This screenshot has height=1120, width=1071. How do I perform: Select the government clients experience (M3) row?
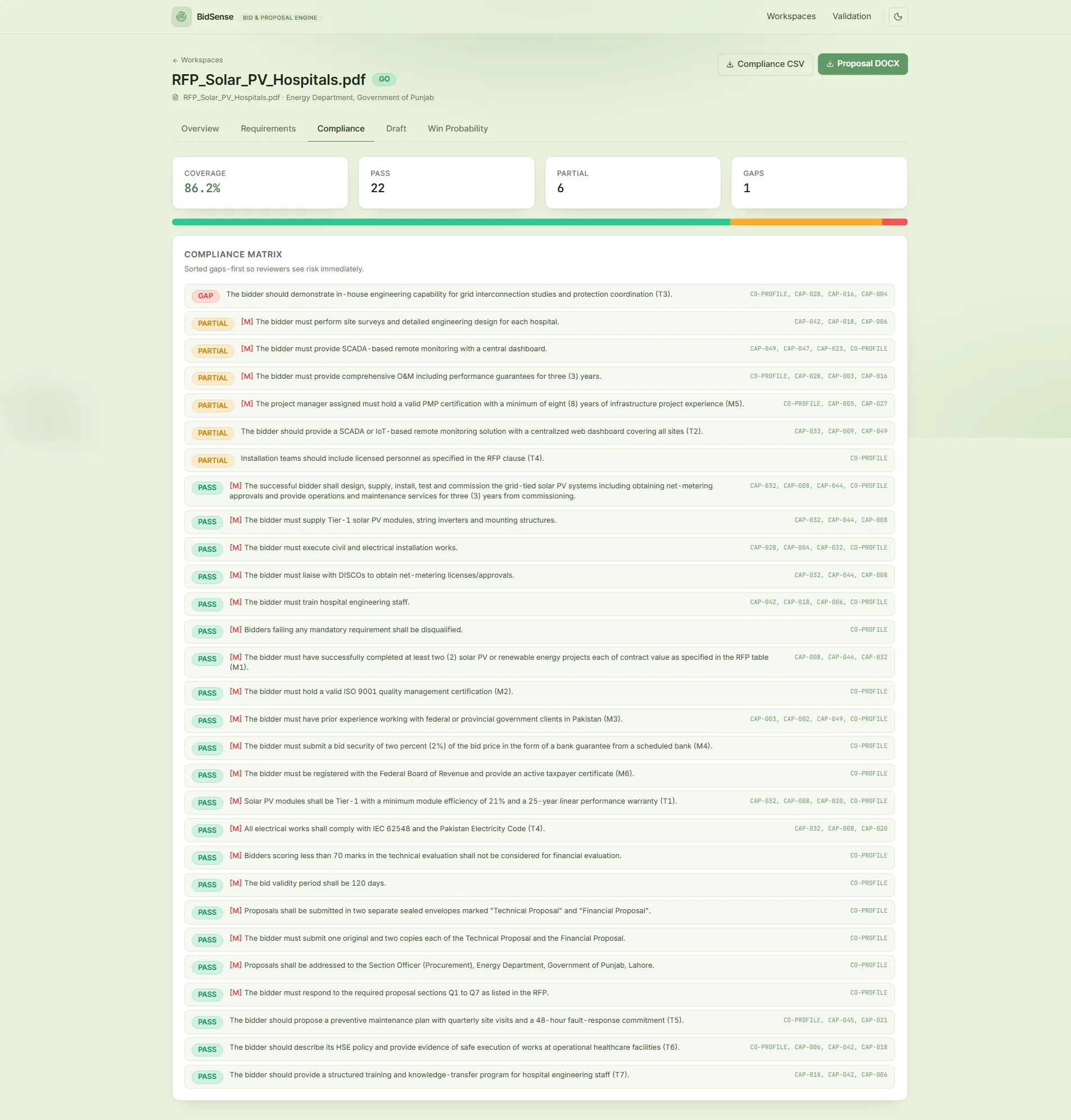tap(539, 720)
